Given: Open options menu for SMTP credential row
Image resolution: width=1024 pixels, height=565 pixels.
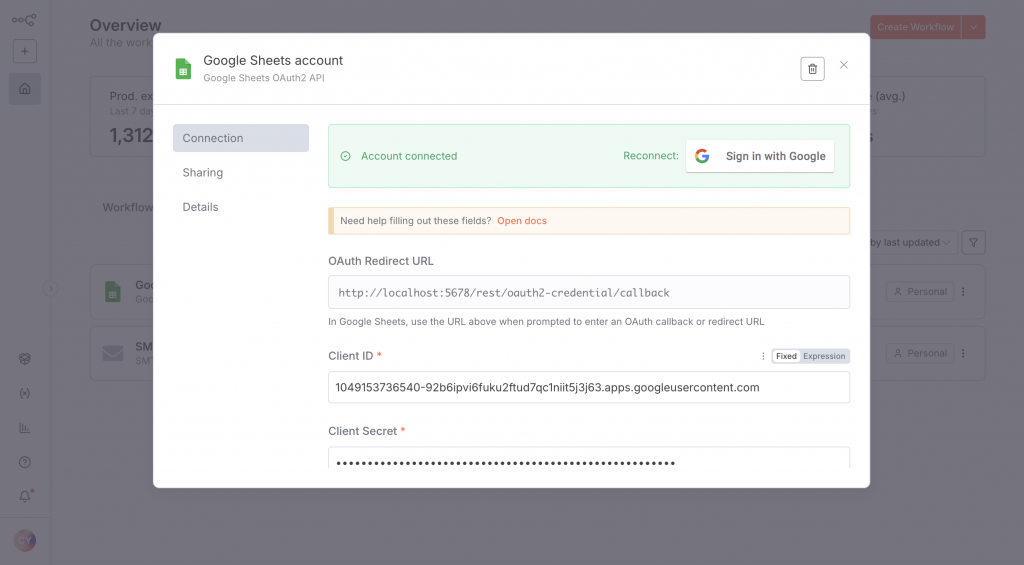Looking at the screenshot, I should pos(963,353).
